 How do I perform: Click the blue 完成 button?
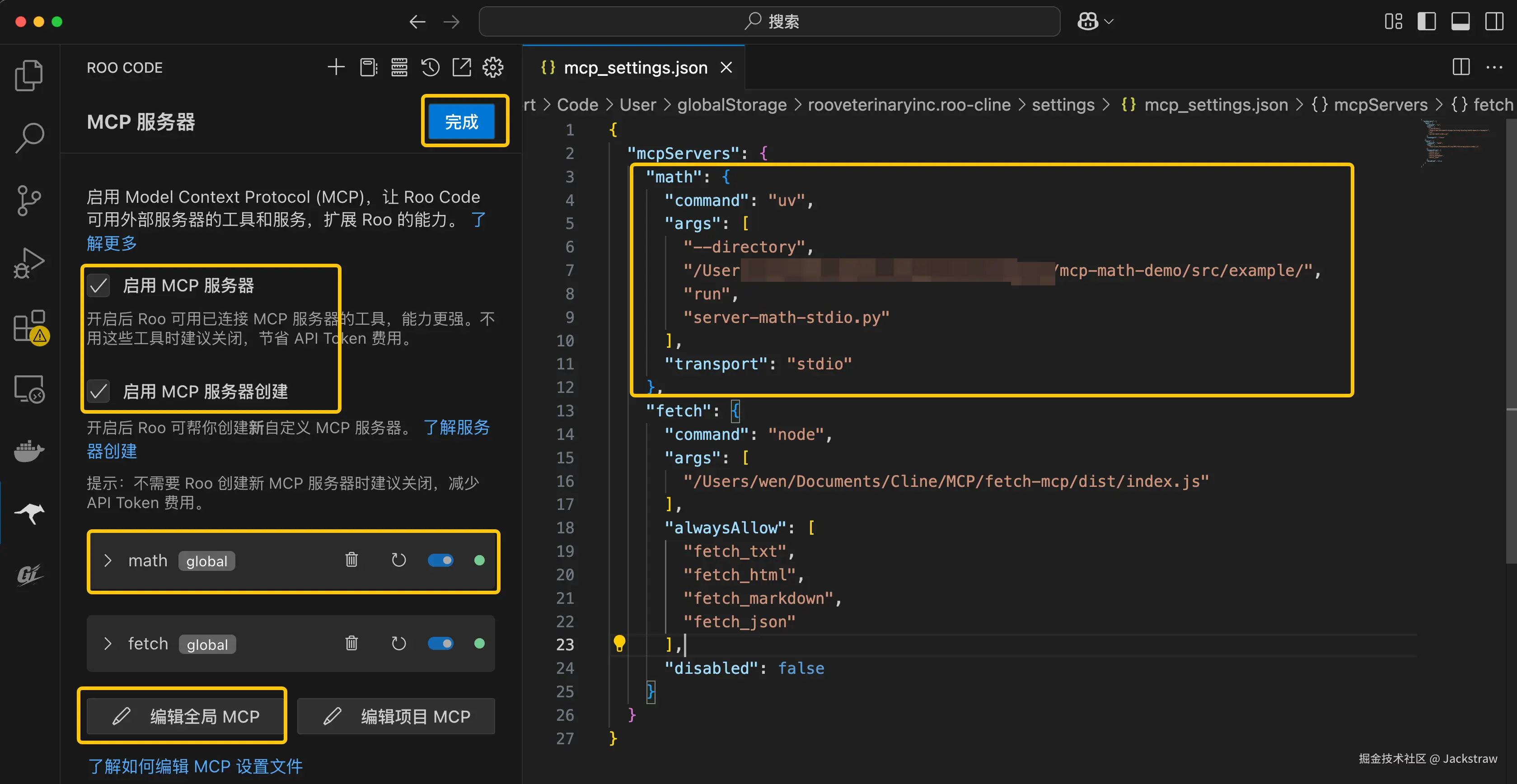(x=462, y=122)
